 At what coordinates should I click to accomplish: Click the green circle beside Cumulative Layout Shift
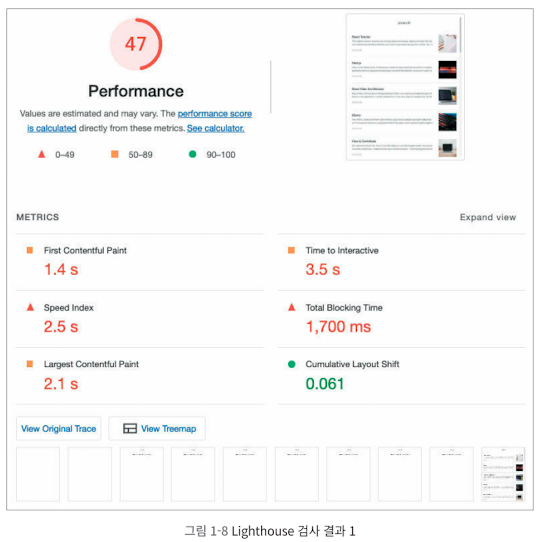[x=291, y=364]
